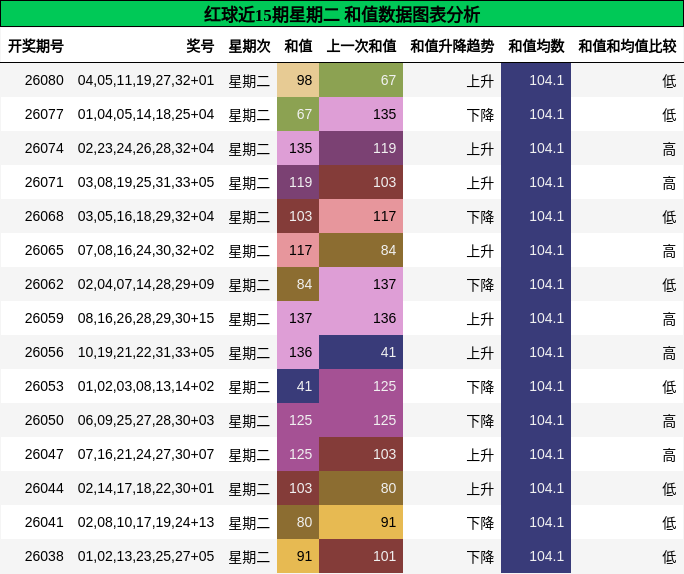Click prize numbers 02,08,10,17,19,24+13

(146, 523)
